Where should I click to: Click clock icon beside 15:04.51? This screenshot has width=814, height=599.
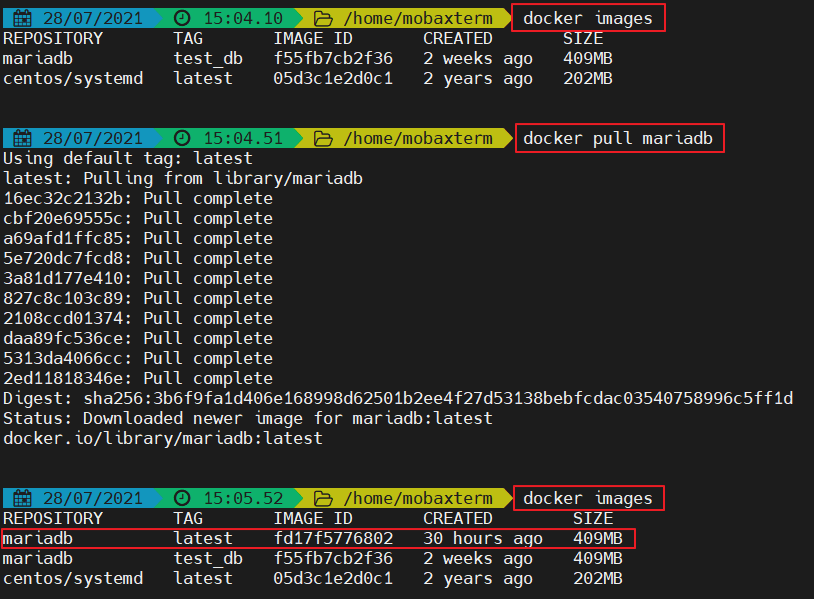click(x=182, y=138)
